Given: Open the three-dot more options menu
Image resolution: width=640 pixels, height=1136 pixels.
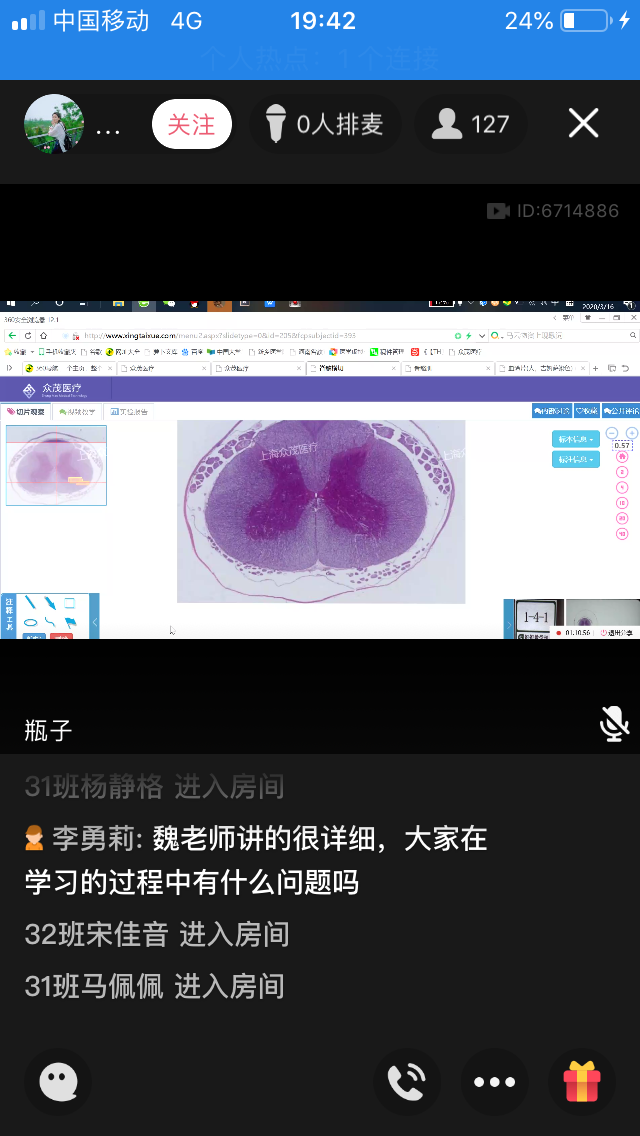Looking at the screenshot, I should click(x=494, y=1082).
